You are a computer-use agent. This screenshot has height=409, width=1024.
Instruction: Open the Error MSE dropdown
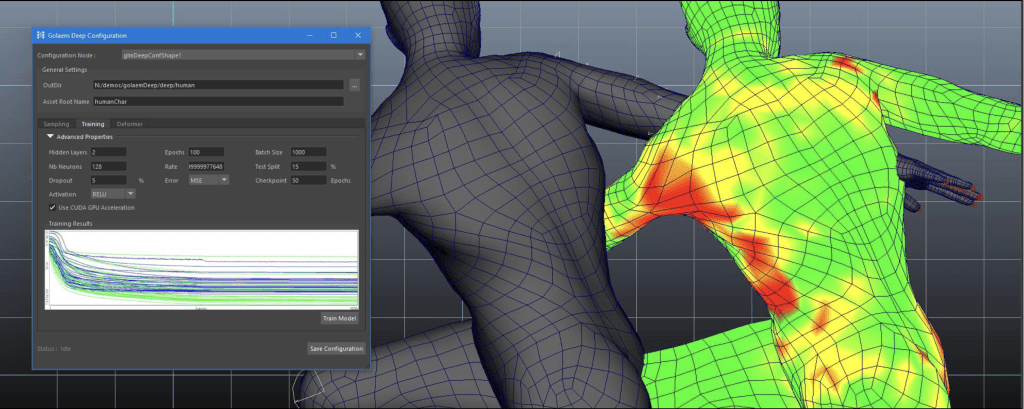tap(209, 180)
